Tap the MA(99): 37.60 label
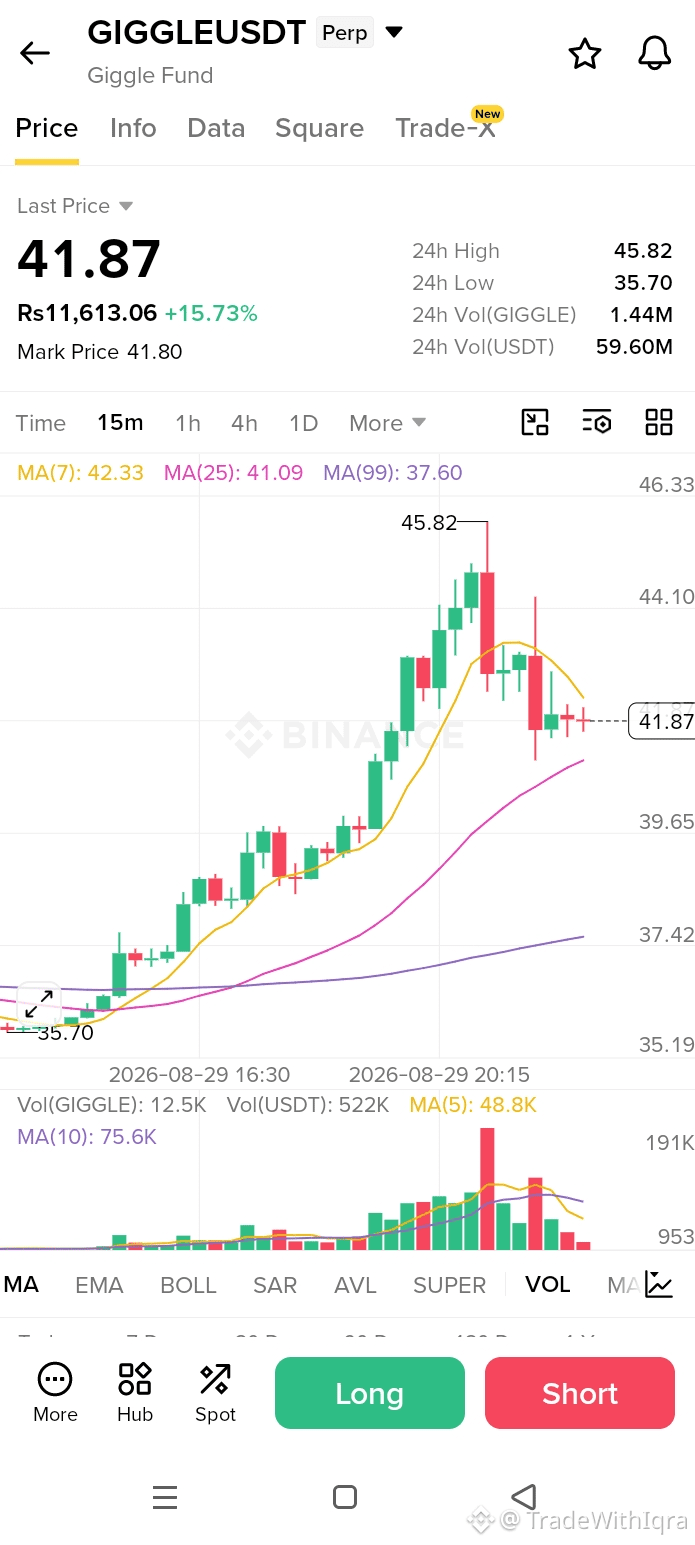The image size is (695, 1545). (x=393, y=473)
